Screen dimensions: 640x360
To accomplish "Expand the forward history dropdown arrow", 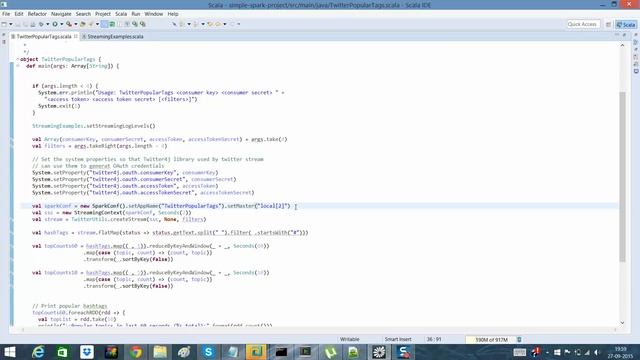I will [x=238, y=24].
